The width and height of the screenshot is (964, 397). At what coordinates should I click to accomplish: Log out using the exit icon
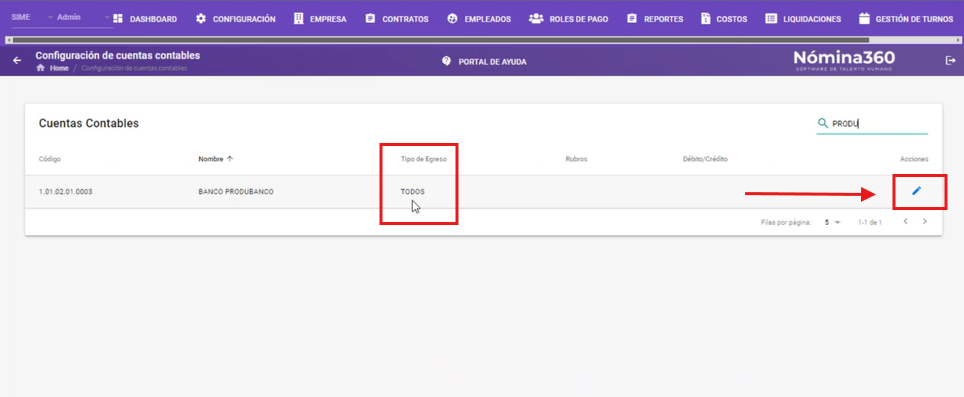point(951,60)
